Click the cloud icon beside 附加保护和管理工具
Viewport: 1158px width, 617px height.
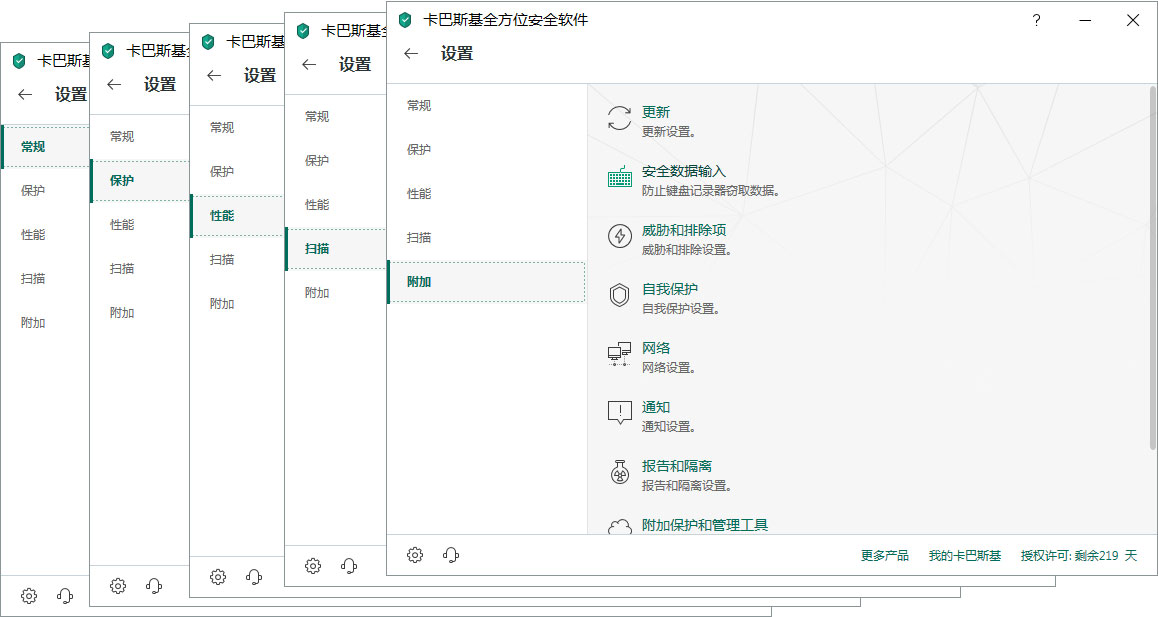(x=620, y=527)
